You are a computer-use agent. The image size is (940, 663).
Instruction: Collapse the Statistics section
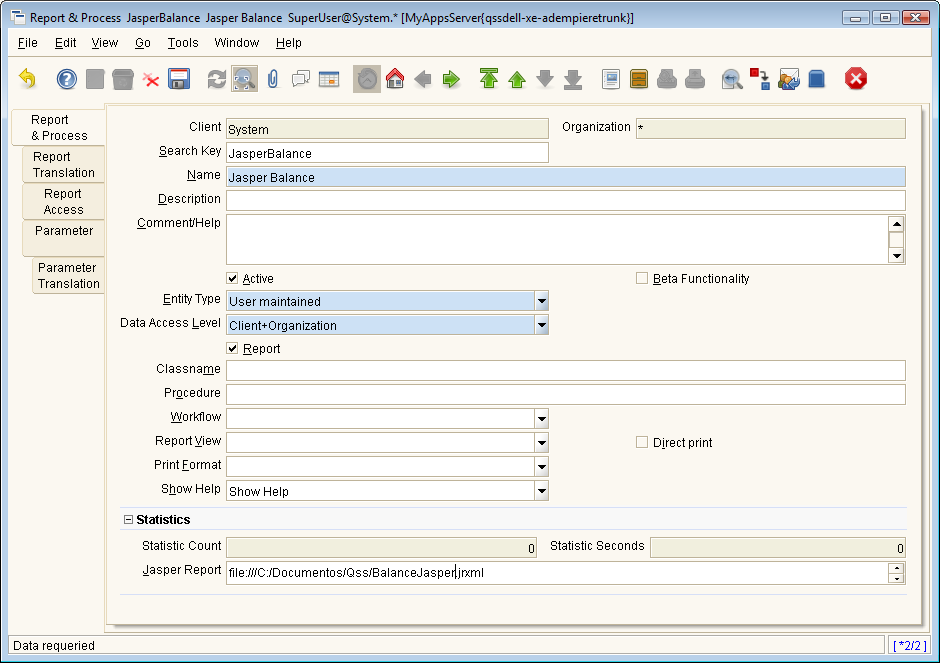(128, 520)
